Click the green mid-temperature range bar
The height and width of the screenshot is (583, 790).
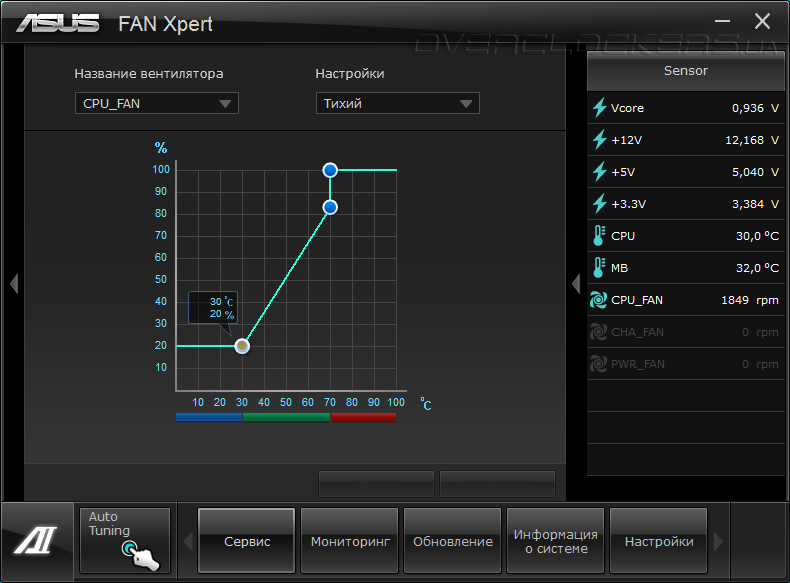pyautogui.click(x=286, y=417)
